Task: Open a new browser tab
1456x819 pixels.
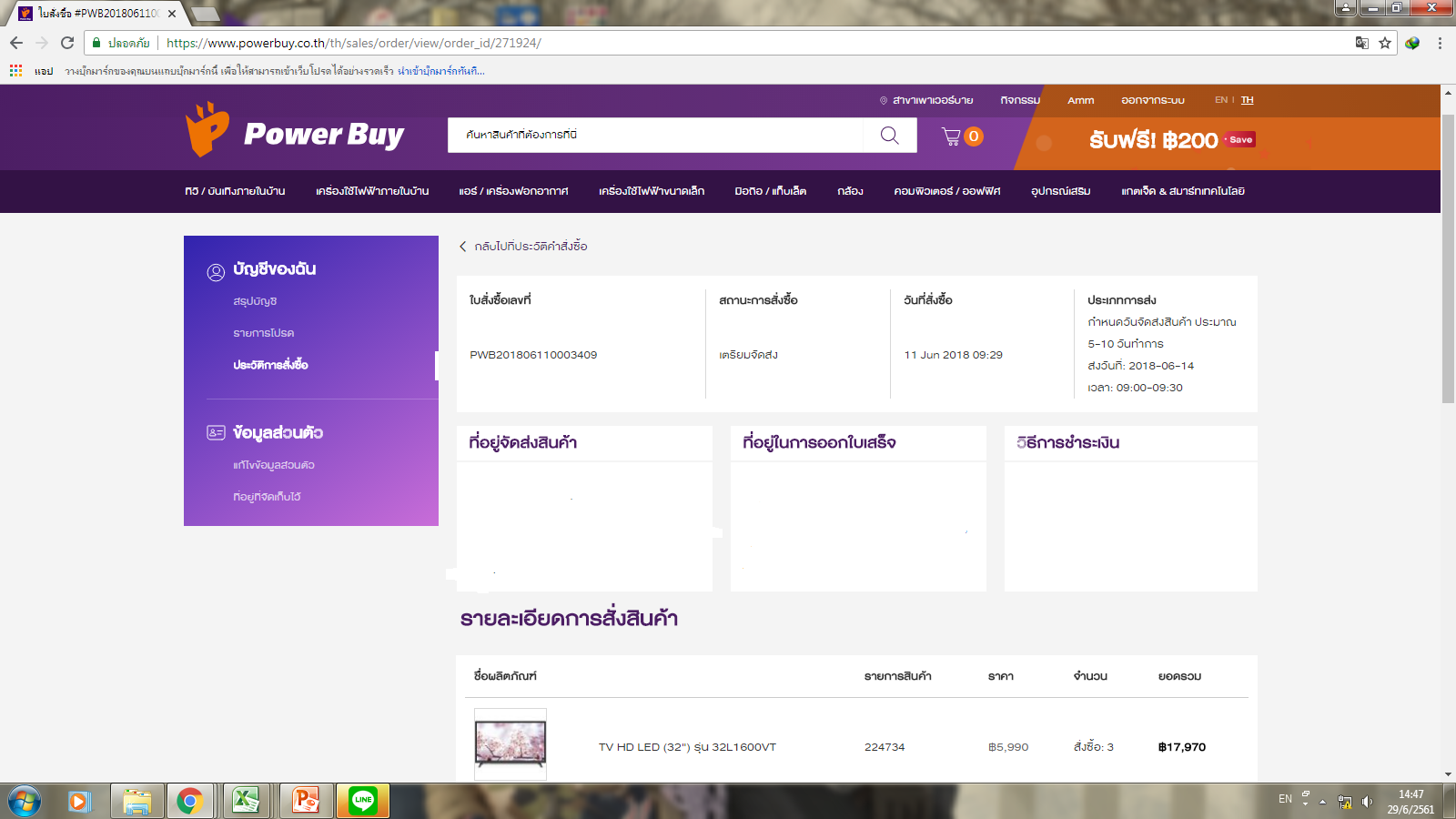Action: (x=206, y=14)
